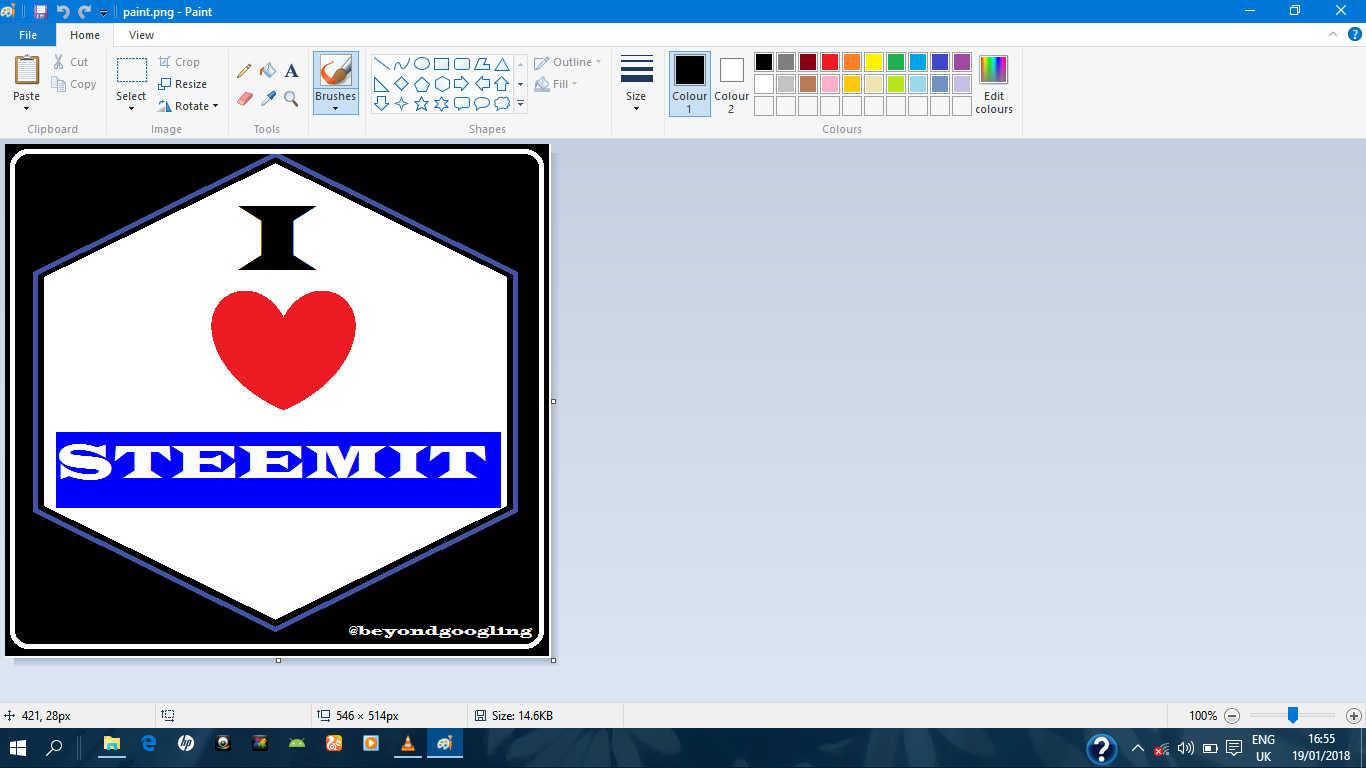Viewport: 1366px width, 768px height.
Task: Choose the Four-point star shape
Action: click(401, 104)
